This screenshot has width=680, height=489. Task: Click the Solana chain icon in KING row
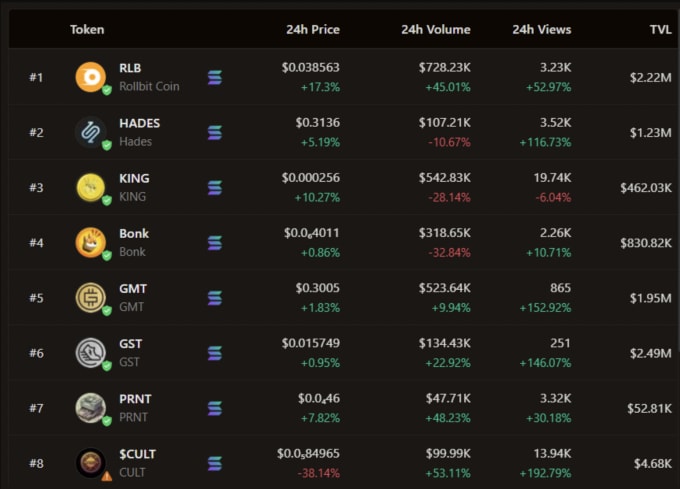pyautogui.click(x=215, y=188)
